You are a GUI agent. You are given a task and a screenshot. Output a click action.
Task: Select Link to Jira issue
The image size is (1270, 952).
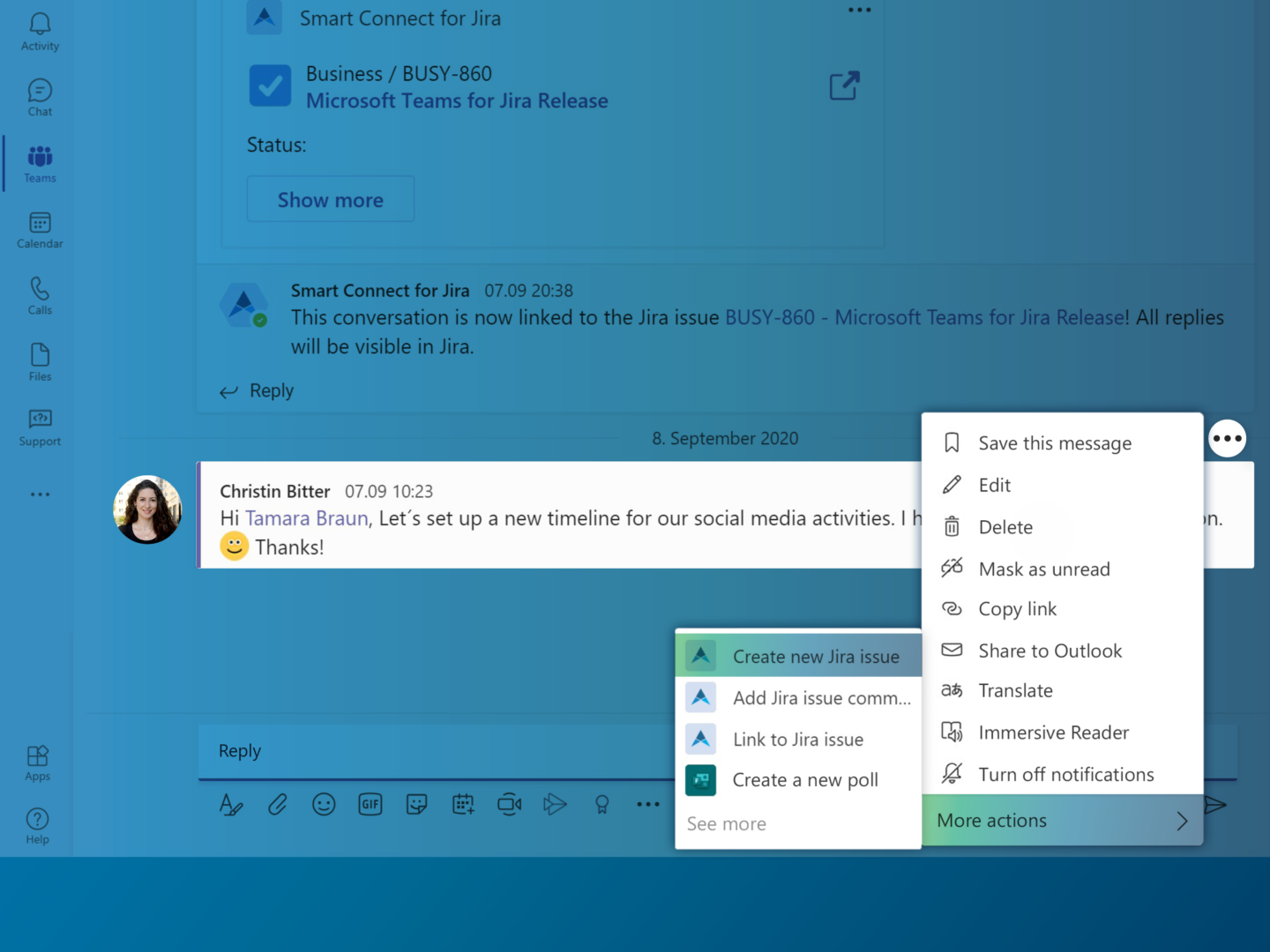click(798, 739)
